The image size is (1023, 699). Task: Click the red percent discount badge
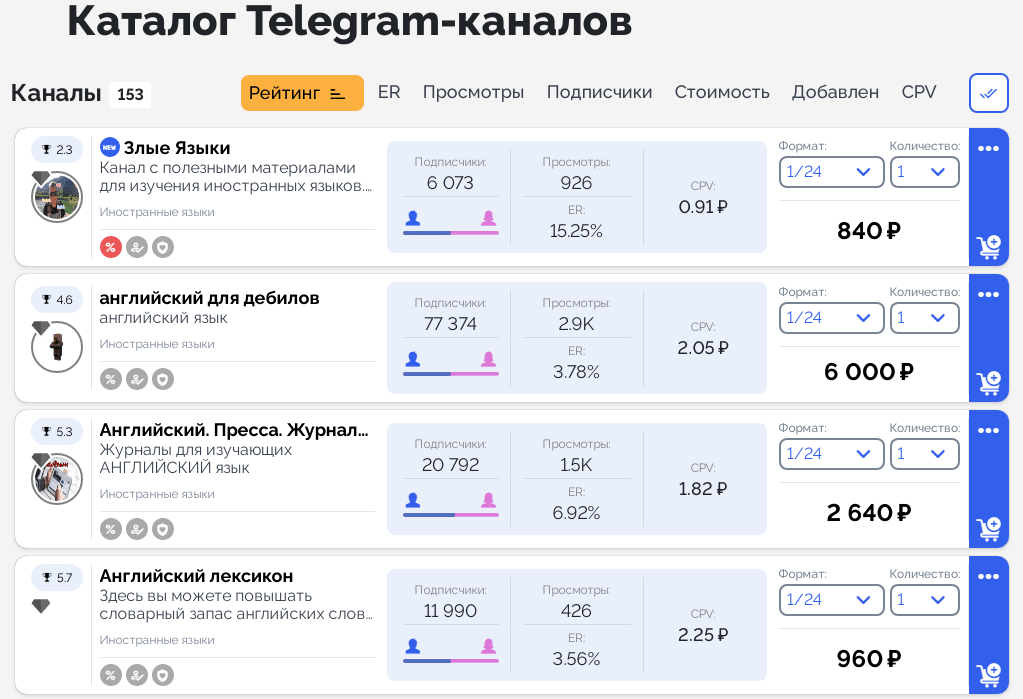click(111, 247)
